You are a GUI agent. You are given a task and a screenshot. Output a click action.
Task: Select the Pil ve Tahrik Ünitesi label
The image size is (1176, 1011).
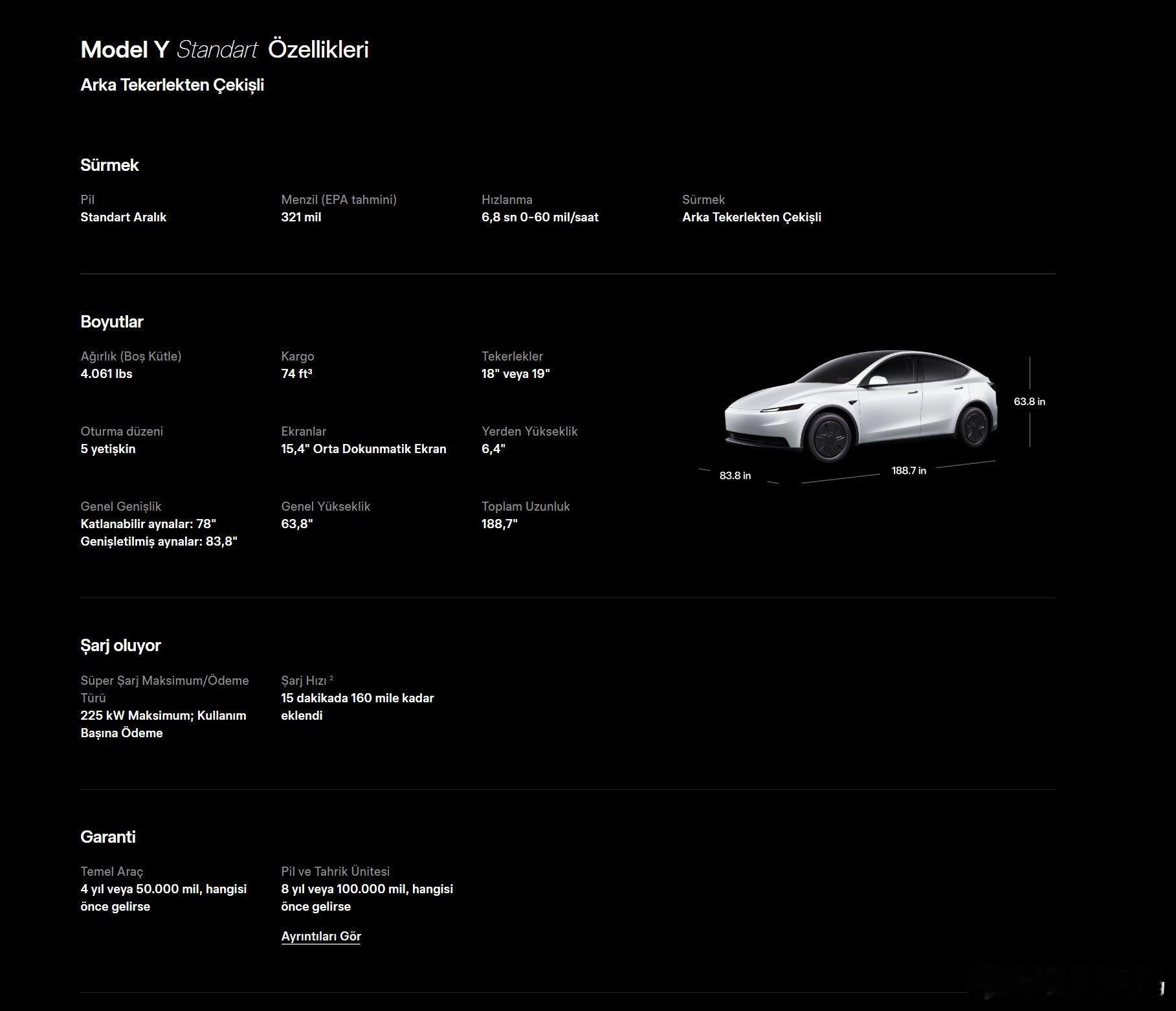(x=335, y=871)
